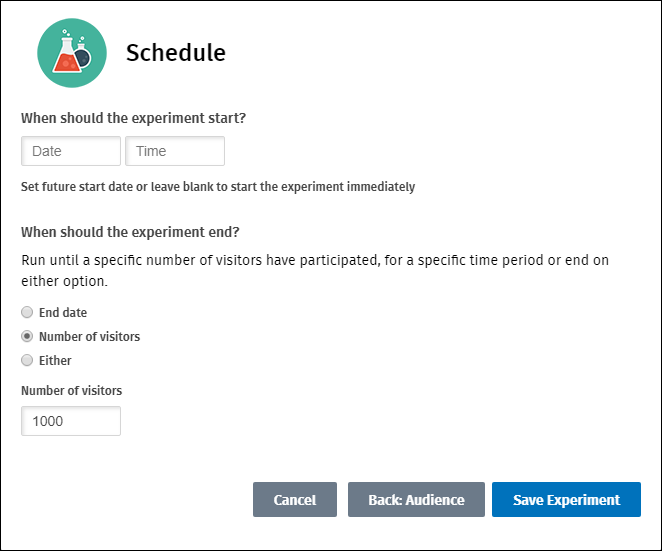Image resolution: width=662 pixels, height=551 pixels.
Task: Click the 'When should the experiment end?' label
Action: click(x=130, y=232)
